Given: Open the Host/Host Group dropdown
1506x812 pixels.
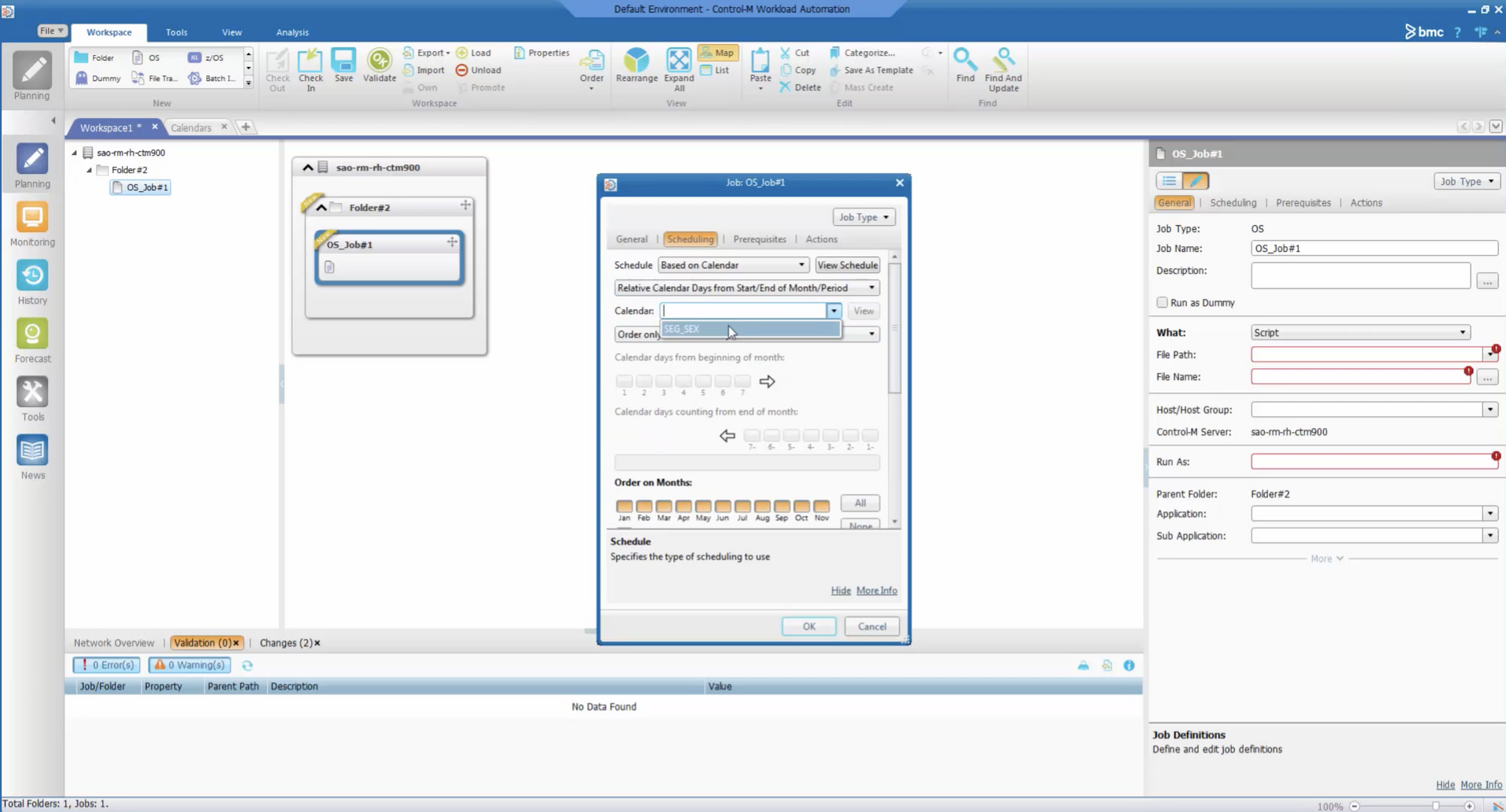Looking at the screenshot, I should 1490,409.
